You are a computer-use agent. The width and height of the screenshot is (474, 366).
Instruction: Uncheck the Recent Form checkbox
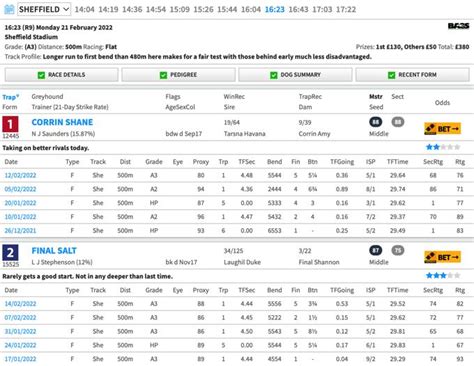point(392,75)
